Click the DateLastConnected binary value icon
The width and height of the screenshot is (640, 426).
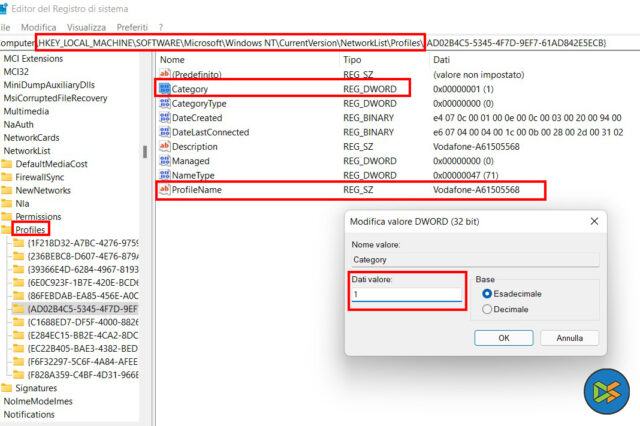164,132
